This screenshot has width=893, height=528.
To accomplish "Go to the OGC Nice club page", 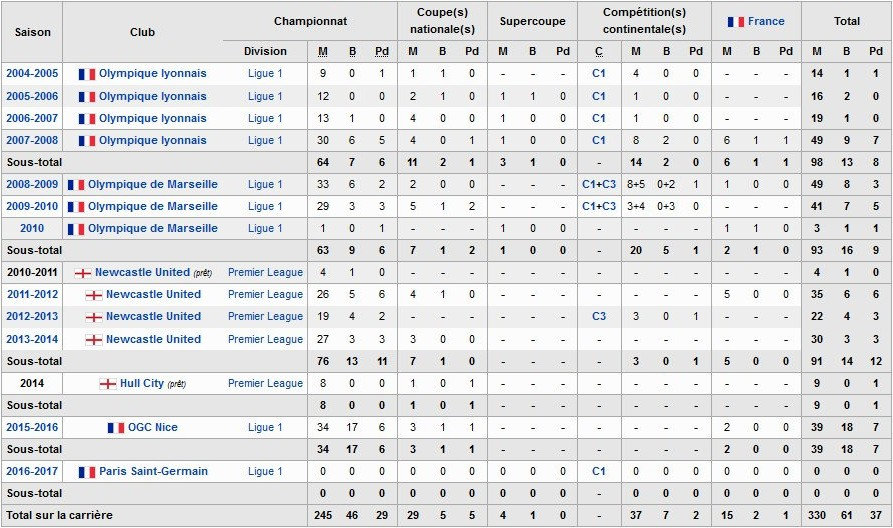I will click(x=152, y=427).
